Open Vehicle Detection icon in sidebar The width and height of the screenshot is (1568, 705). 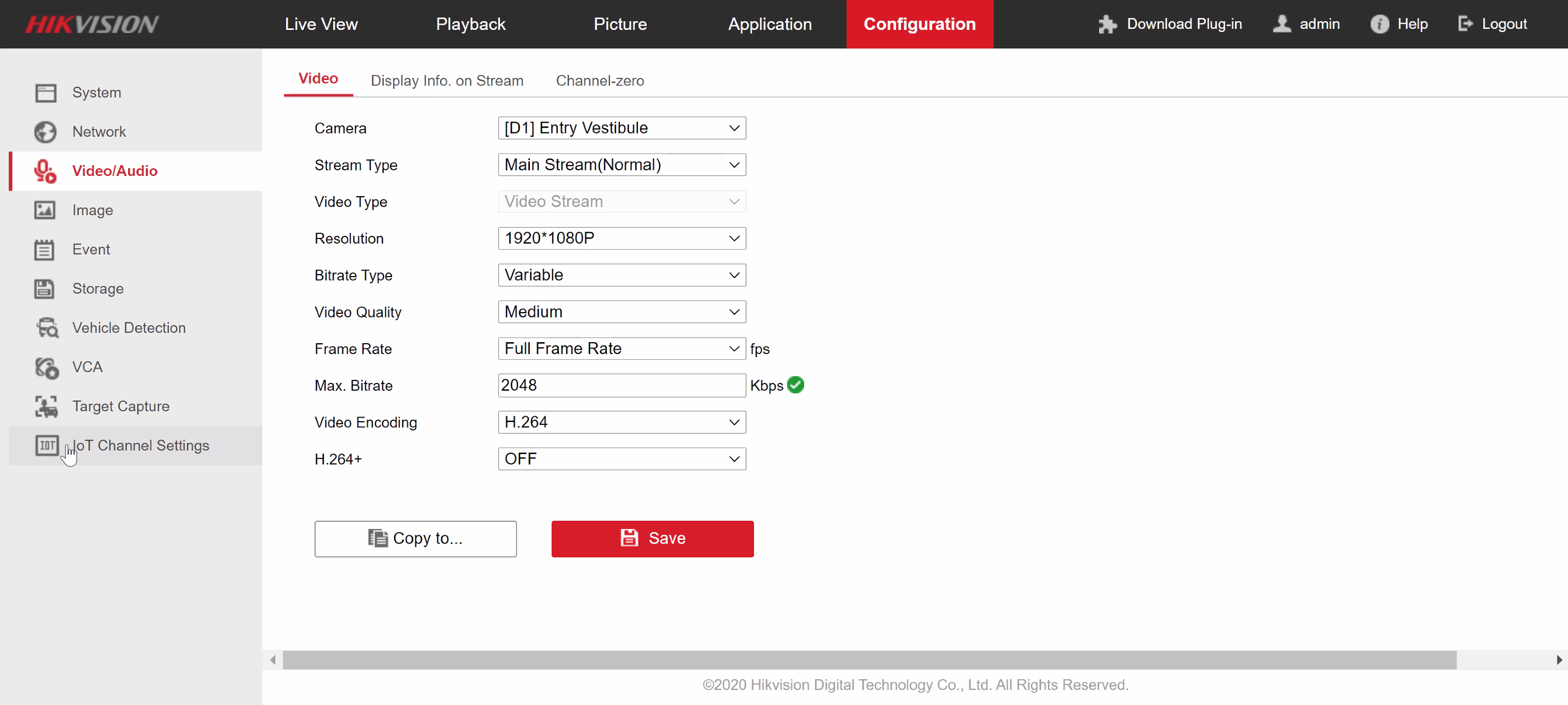(x=46, y=328)
